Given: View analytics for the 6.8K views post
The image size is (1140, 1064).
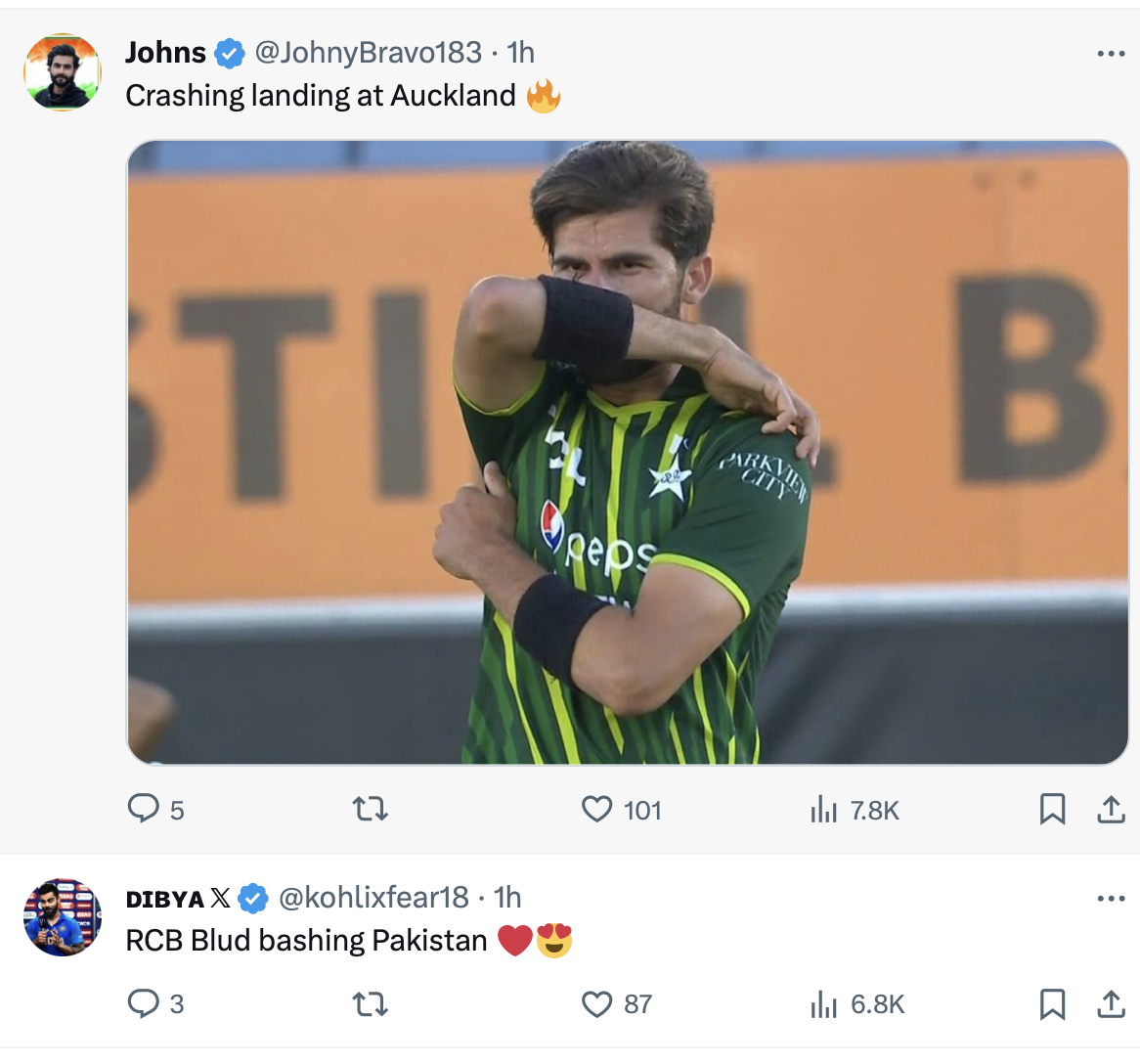Looking at the screenshot, I should 824,1003.
